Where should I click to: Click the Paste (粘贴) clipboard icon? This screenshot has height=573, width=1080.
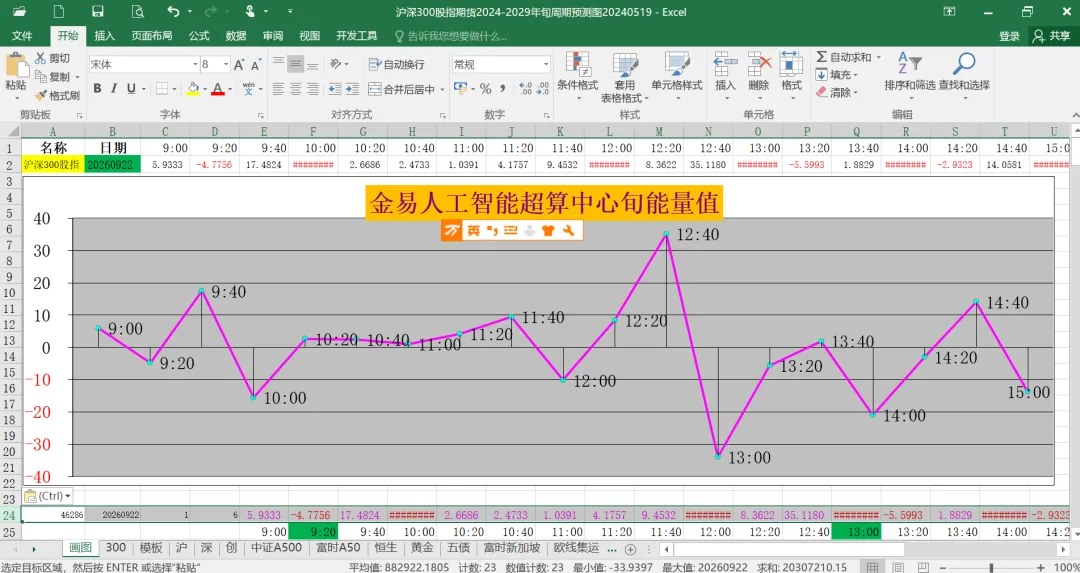(16, 66)
